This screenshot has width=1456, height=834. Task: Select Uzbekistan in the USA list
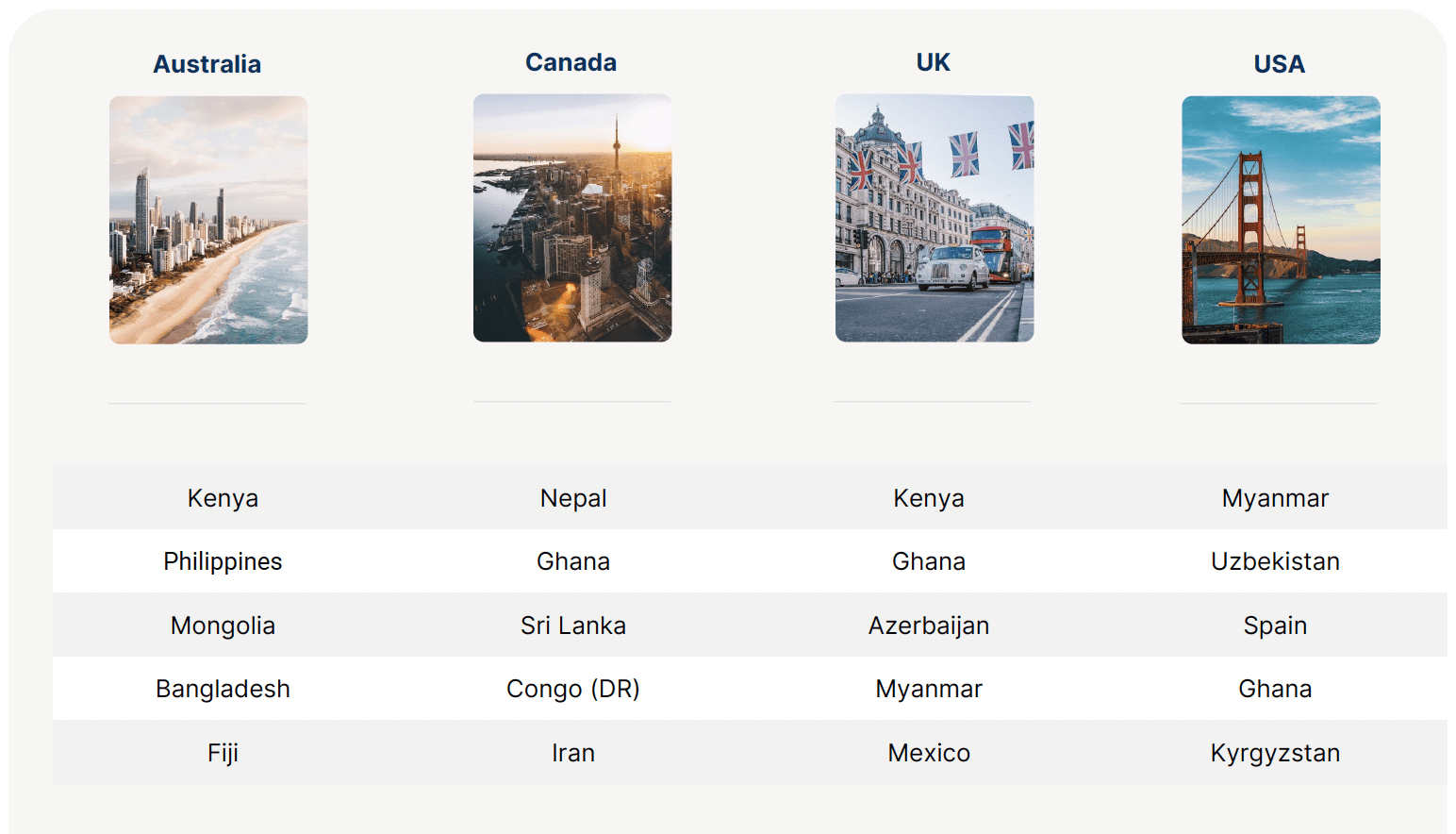click(x=1275, y=561)
